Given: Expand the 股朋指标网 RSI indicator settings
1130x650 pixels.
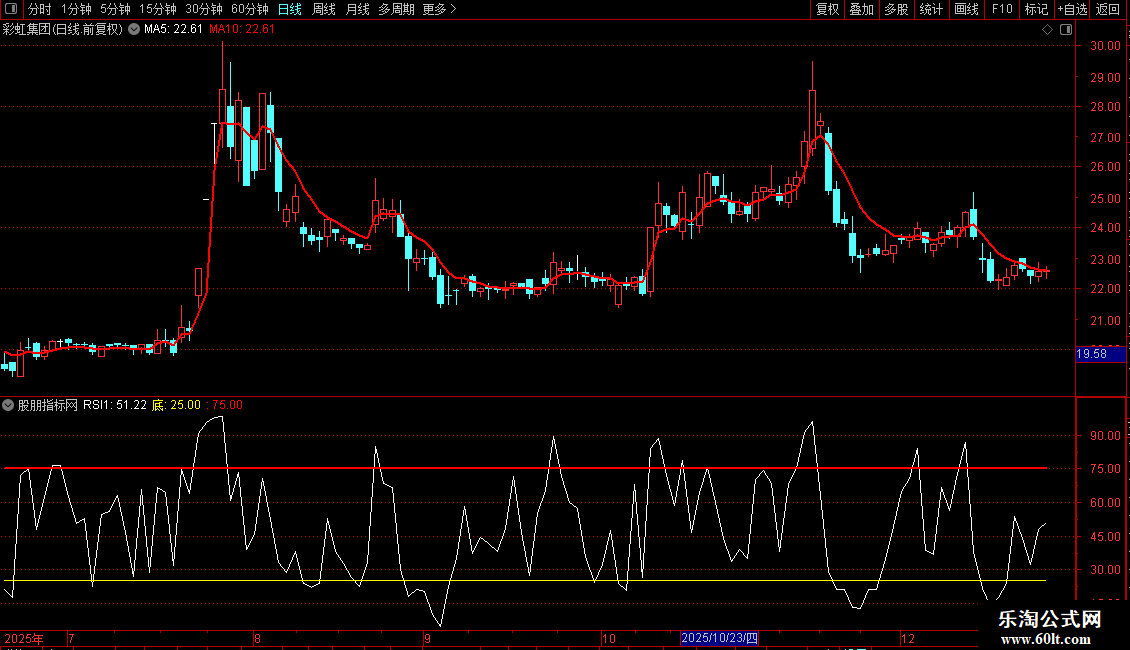Looking at the screenshot, I should click(8, 405).
